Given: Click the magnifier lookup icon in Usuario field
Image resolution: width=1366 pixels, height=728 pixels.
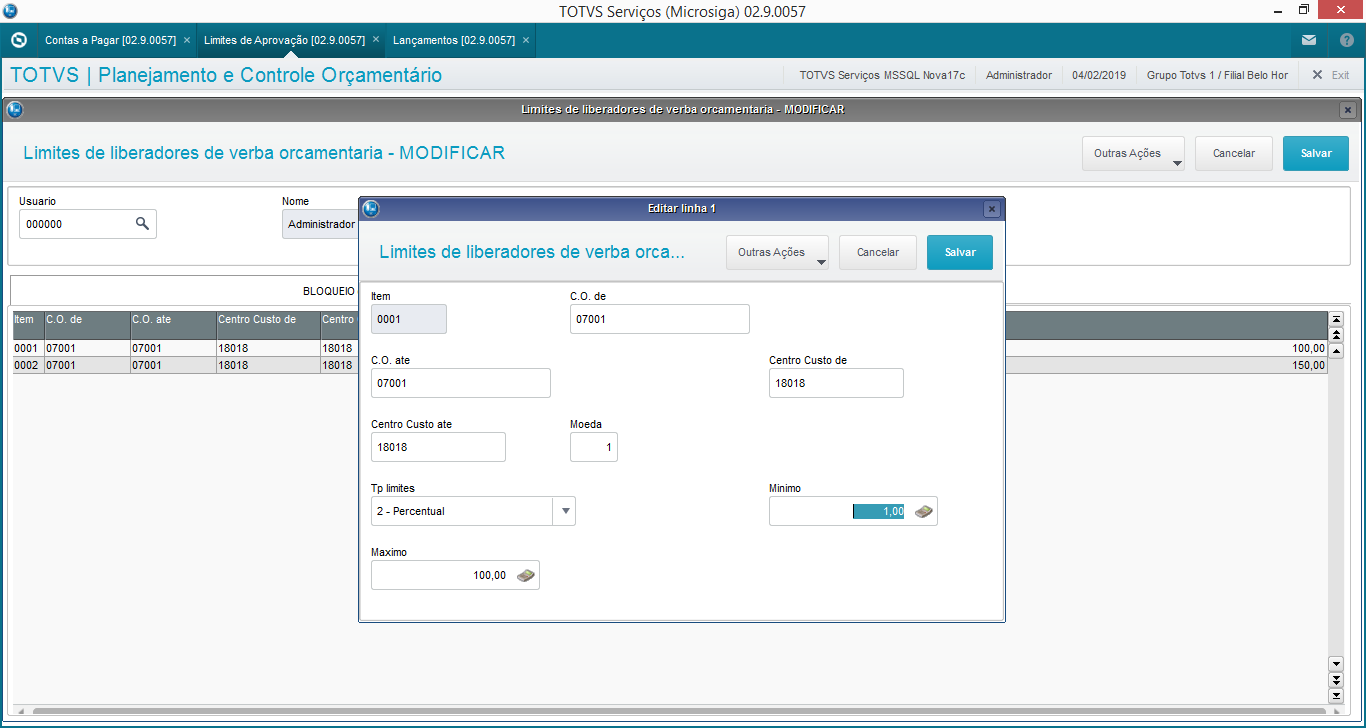Looking at the screenshot, I should coord(142,224).
